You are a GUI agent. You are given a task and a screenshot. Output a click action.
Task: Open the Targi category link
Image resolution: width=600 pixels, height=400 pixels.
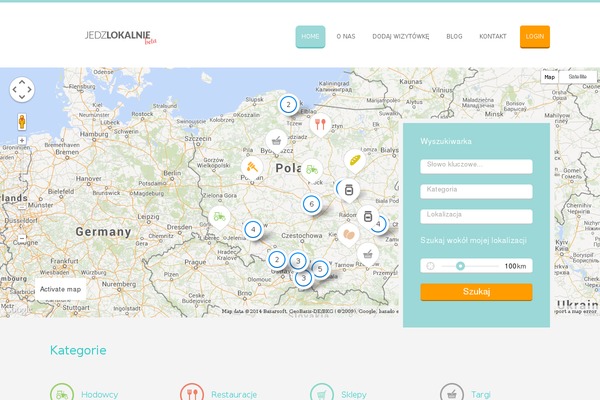[x=481, y=394]
